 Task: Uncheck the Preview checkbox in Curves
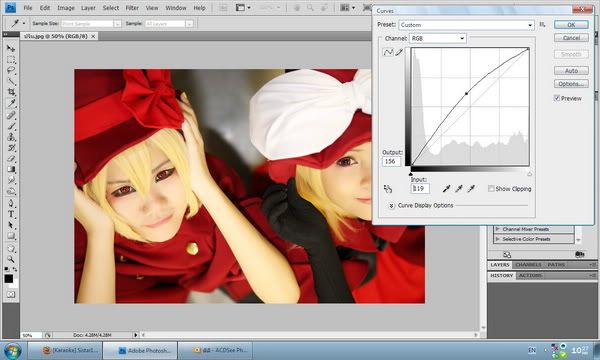tap(557, 98)
